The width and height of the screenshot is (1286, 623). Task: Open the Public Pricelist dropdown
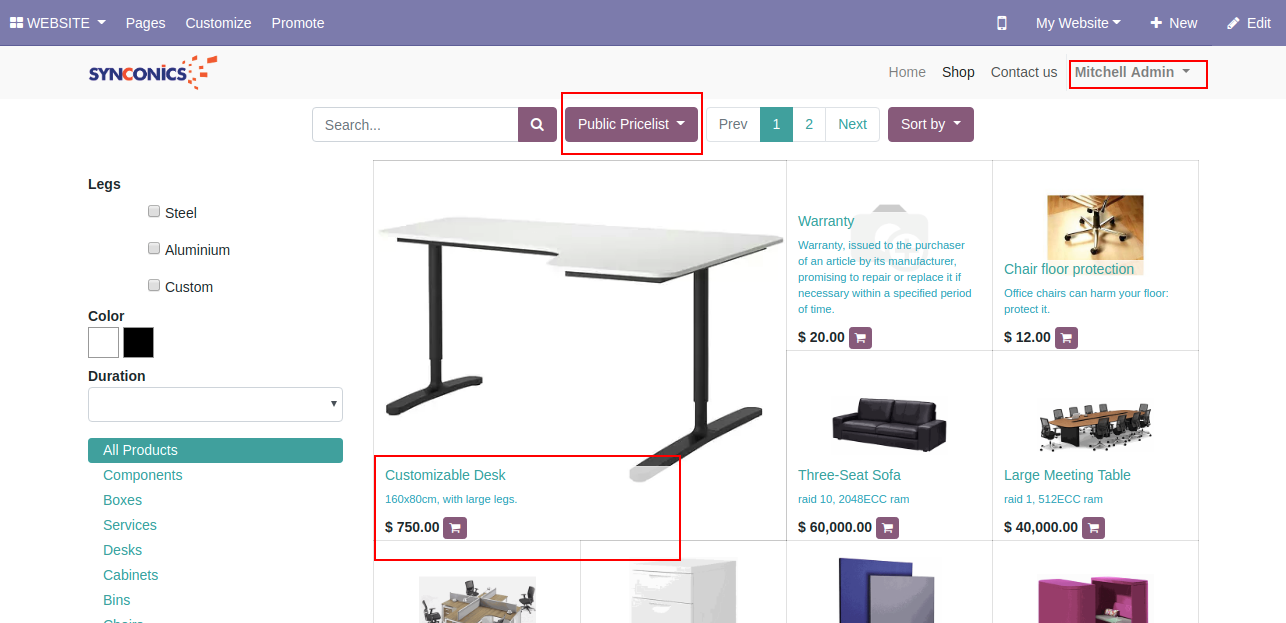(x=631, y=125)
